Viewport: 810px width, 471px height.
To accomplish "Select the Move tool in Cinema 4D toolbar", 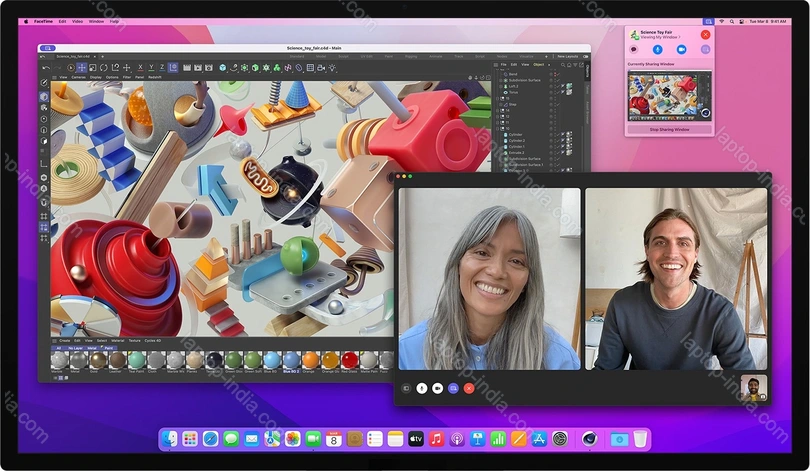I will point(82,68).
